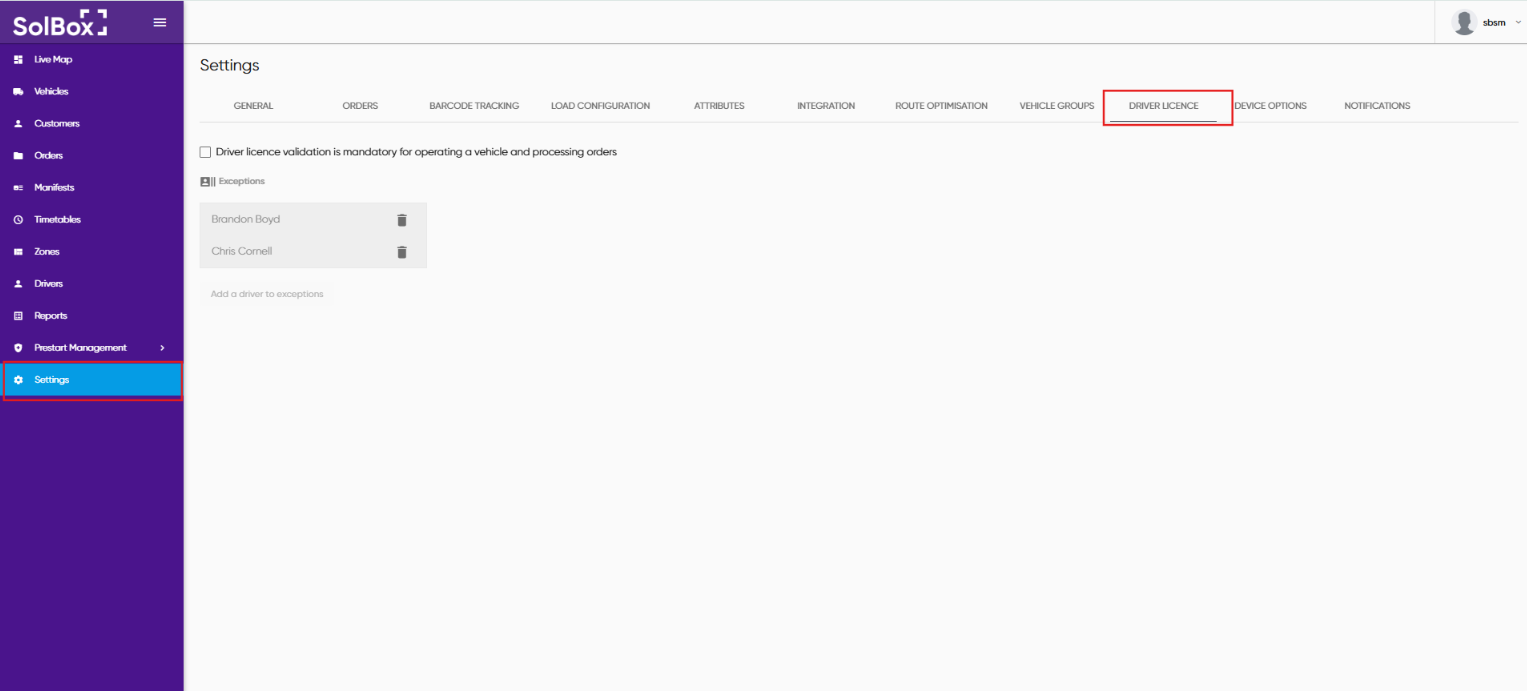The width and height of the screenshot is (1527, 691).
Task: Open Live Map from sidebar
Action: (x=53, y=60)
